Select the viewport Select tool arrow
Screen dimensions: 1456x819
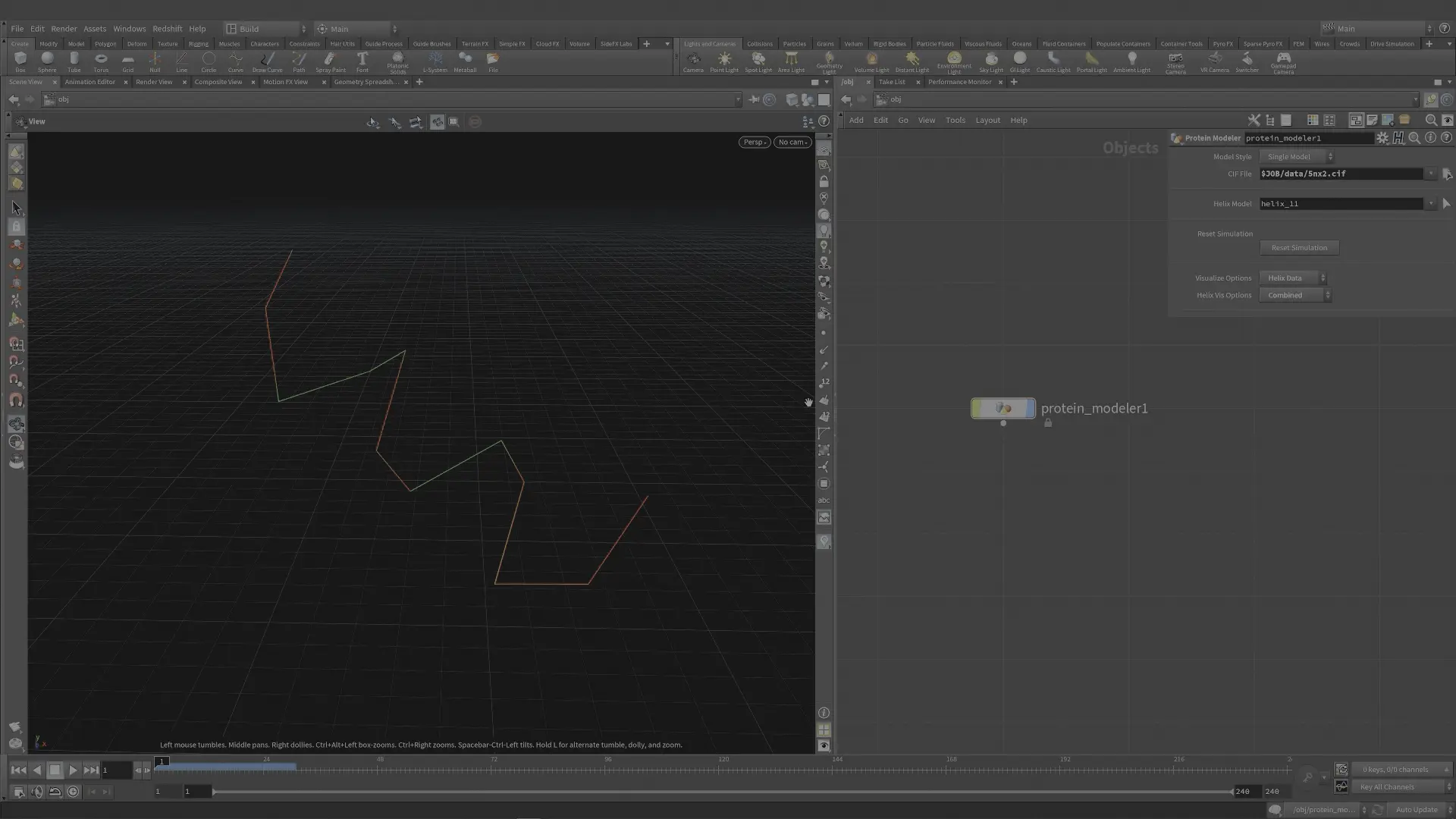pyautogui.click(x=16, y=208)
